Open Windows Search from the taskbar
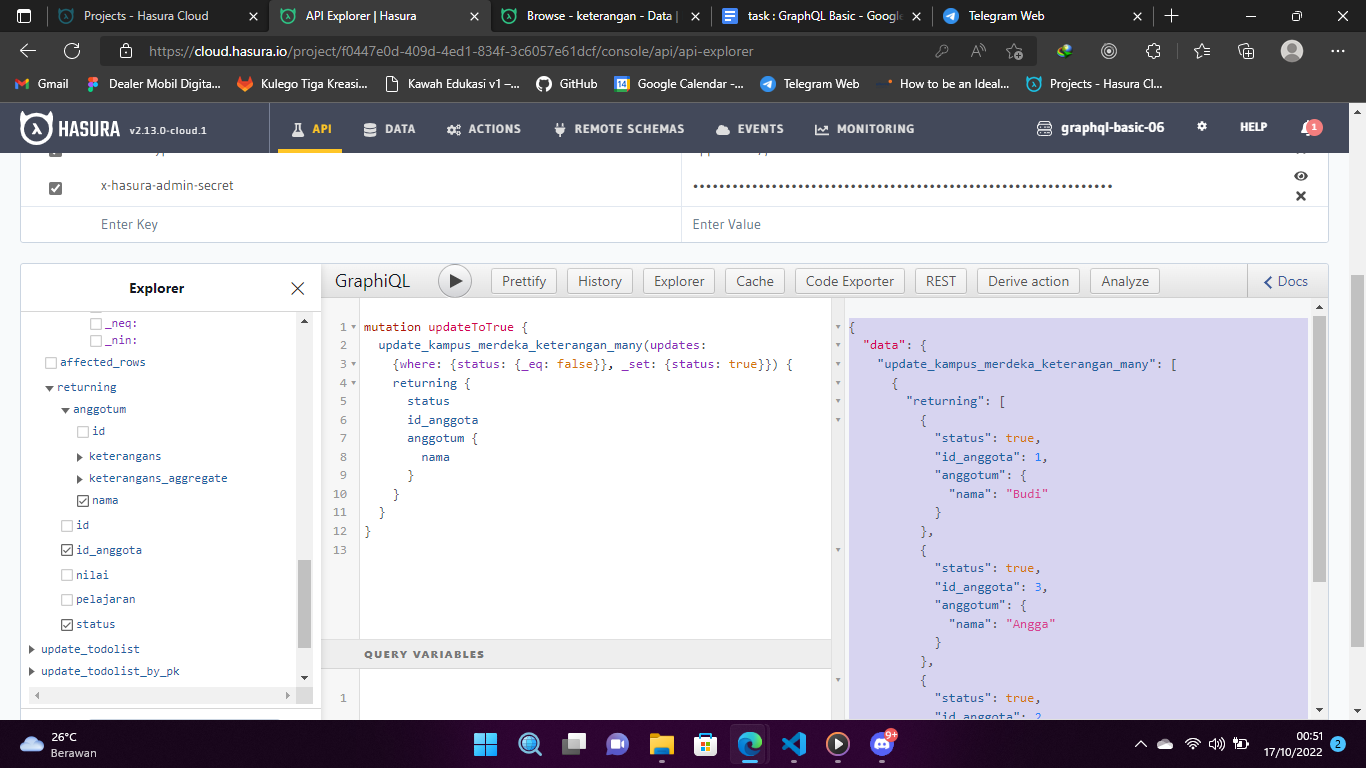This screenshot has height=768, width=1366. click(x=529, y=744)
